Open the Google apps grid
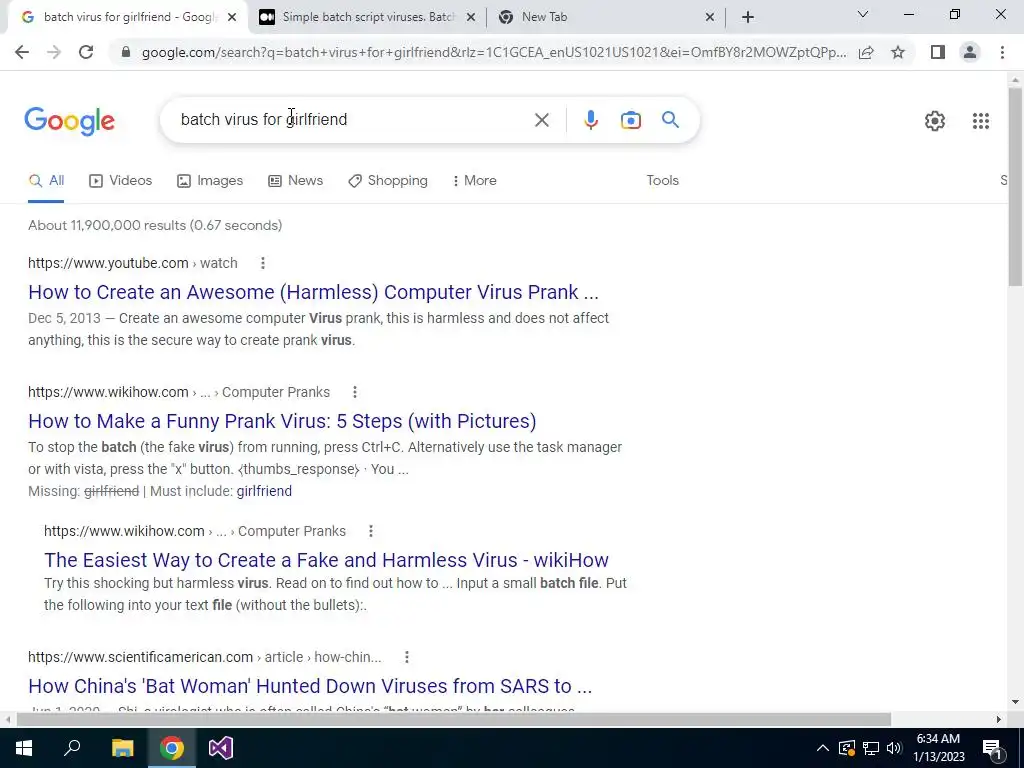Viewport: 1024px width, 768px height. coord(980,121)
